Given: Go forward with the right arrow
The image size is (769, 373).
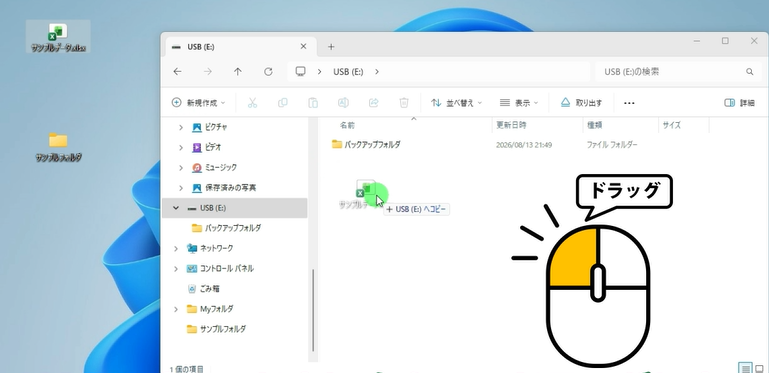Looking at the screenshot, I should pyautogui.click(x=208, y=72).
